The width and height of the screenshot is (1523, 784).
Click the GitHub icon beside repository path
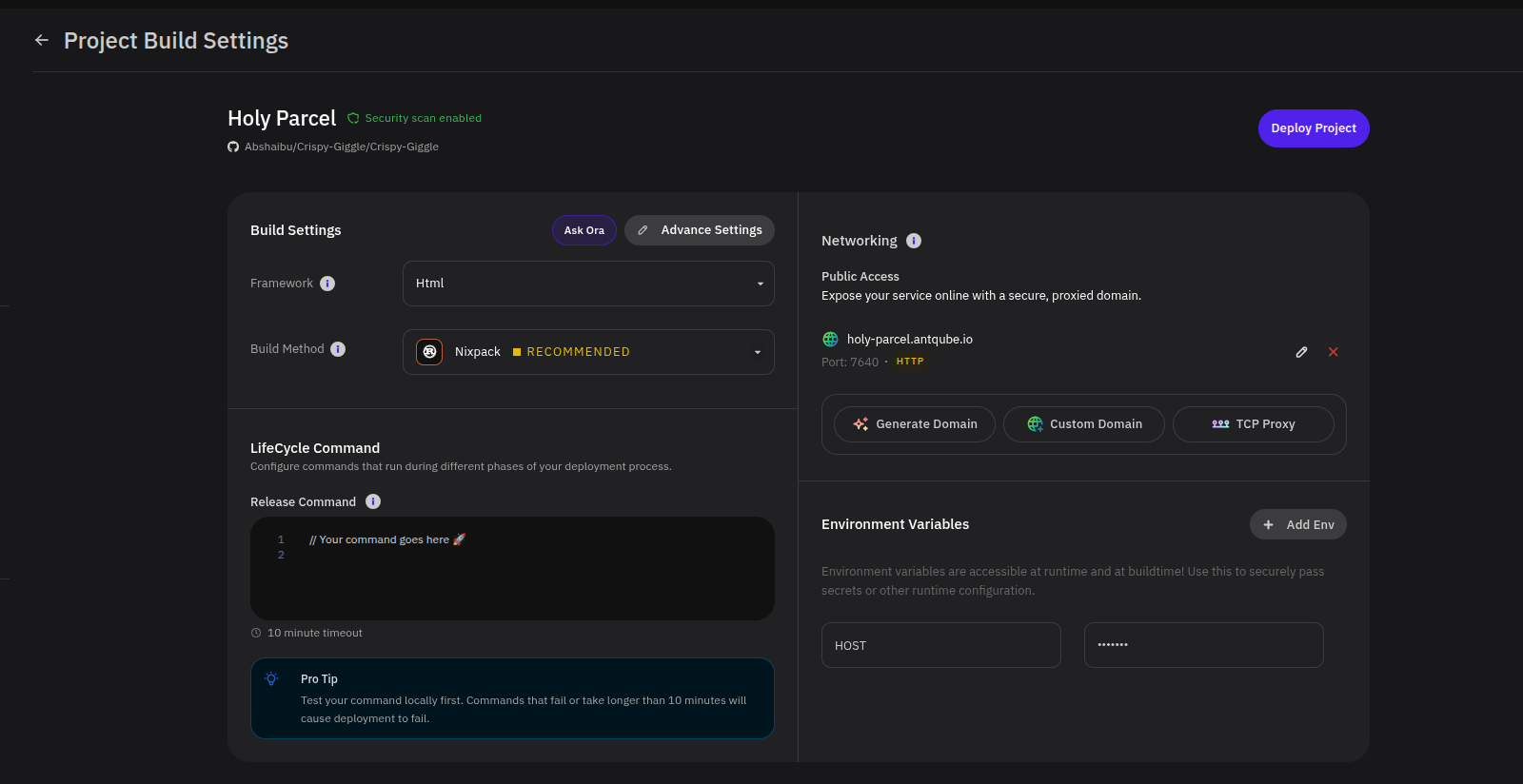(233, 147)
